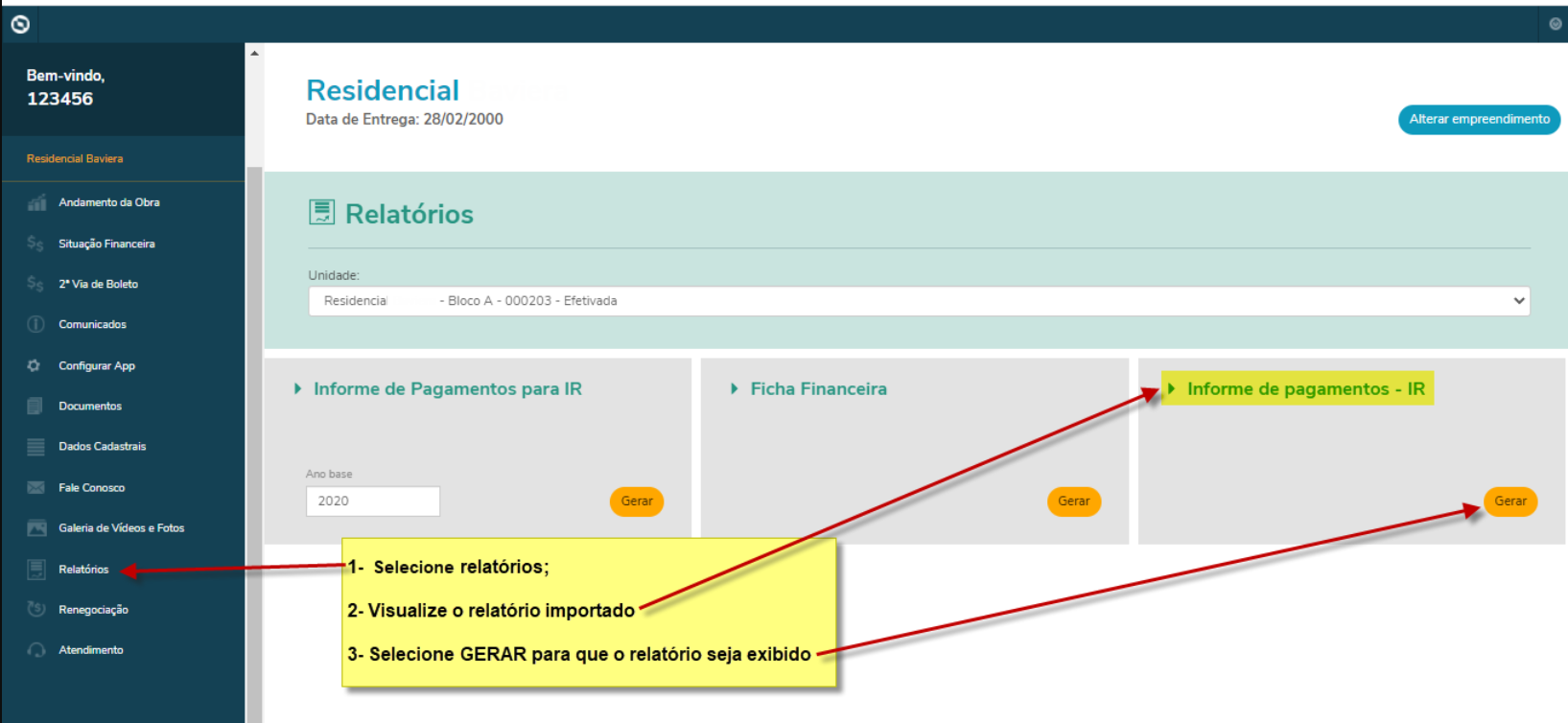Click the Informe de Pagamentos para IR title
1568x723 pixels.
[x=448, y=388]
